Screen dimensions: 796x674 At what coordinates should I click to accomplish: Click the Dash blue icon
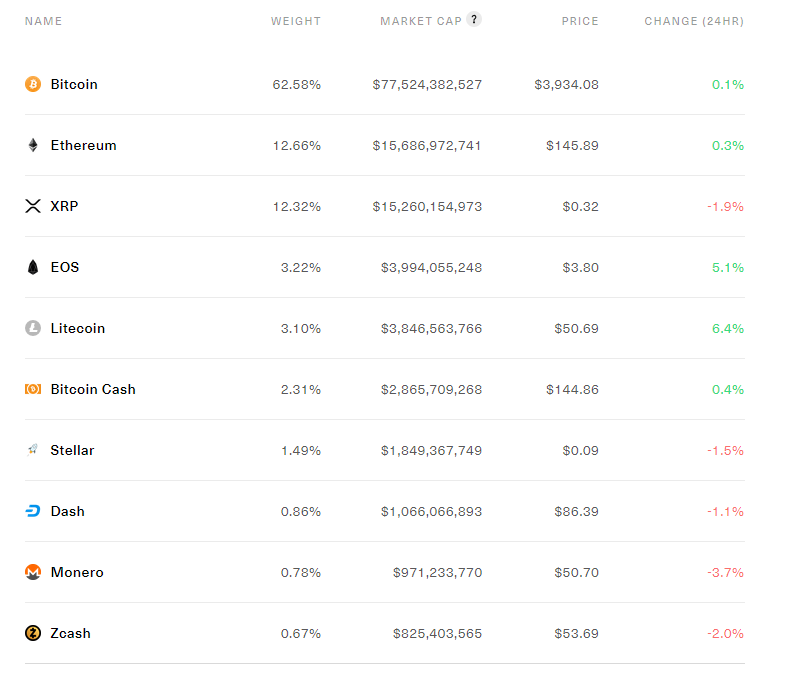33,512
